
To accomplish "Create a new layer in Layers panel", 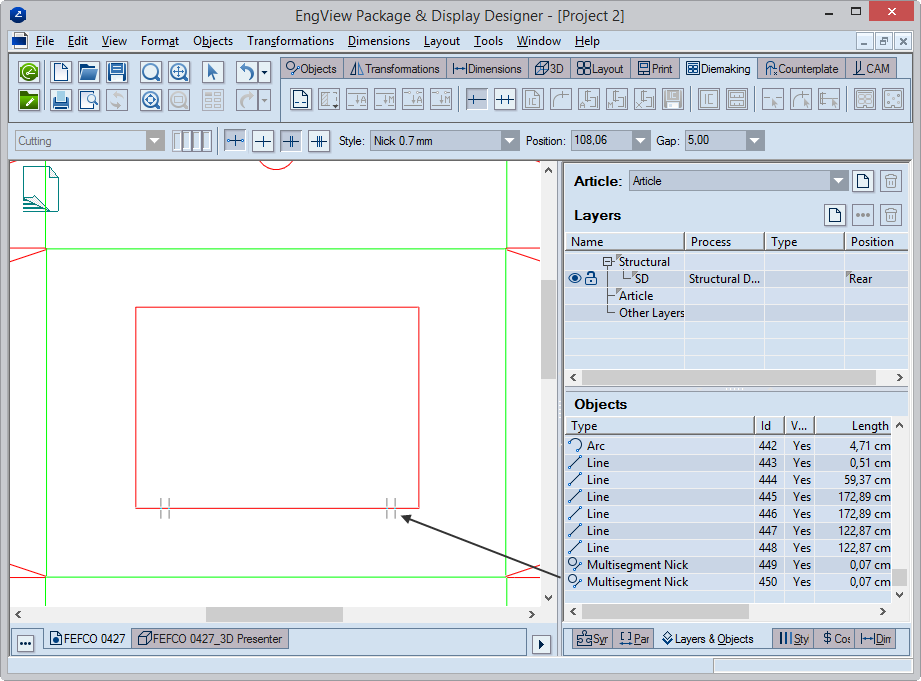I will pyautogui.click(x=835, y=215).
